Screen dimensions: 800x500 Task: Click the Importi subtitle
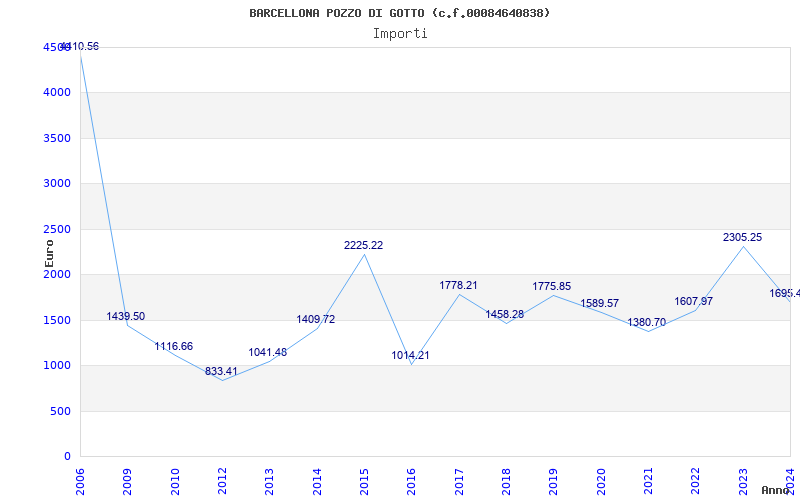[400, 34]
